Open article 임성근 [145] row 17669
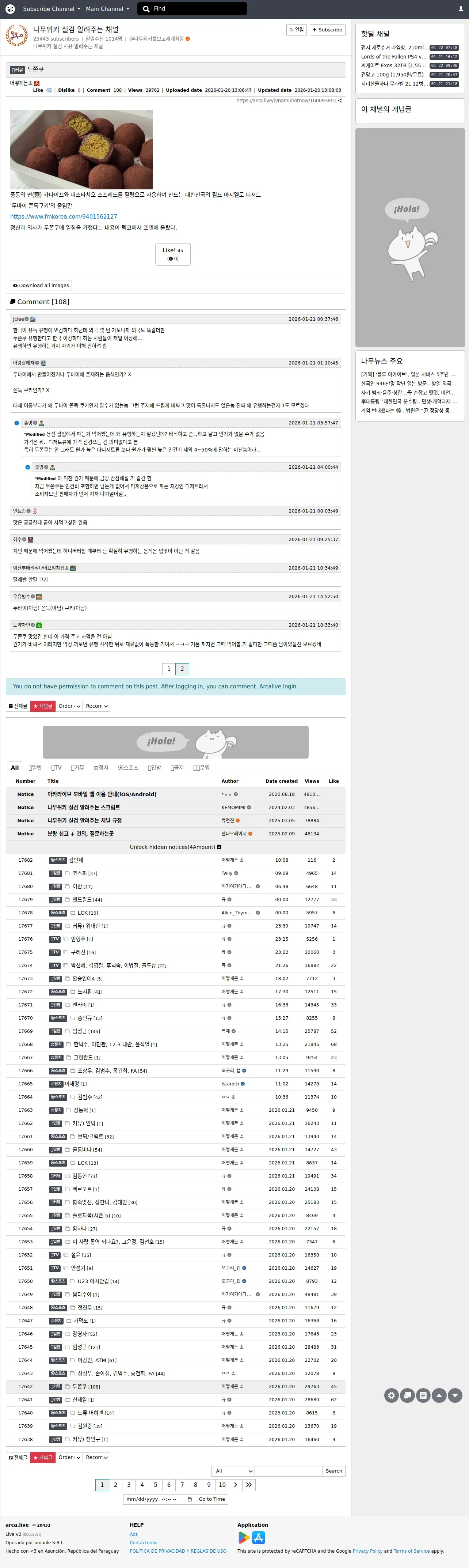This screenshot has width=469, height=1568. (86, 1031)
